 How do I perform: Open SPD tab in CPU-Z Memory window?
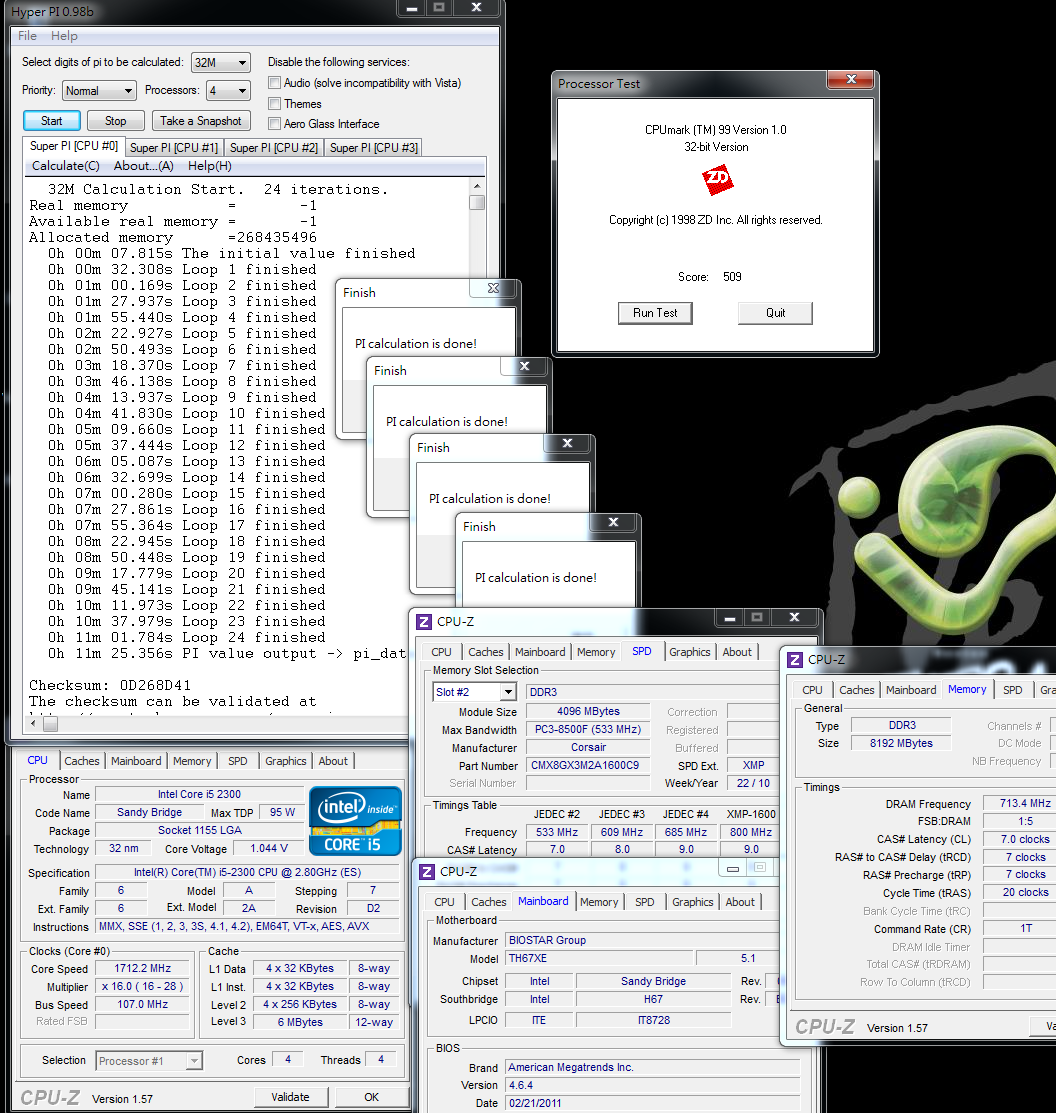[x=1013, y=690]
